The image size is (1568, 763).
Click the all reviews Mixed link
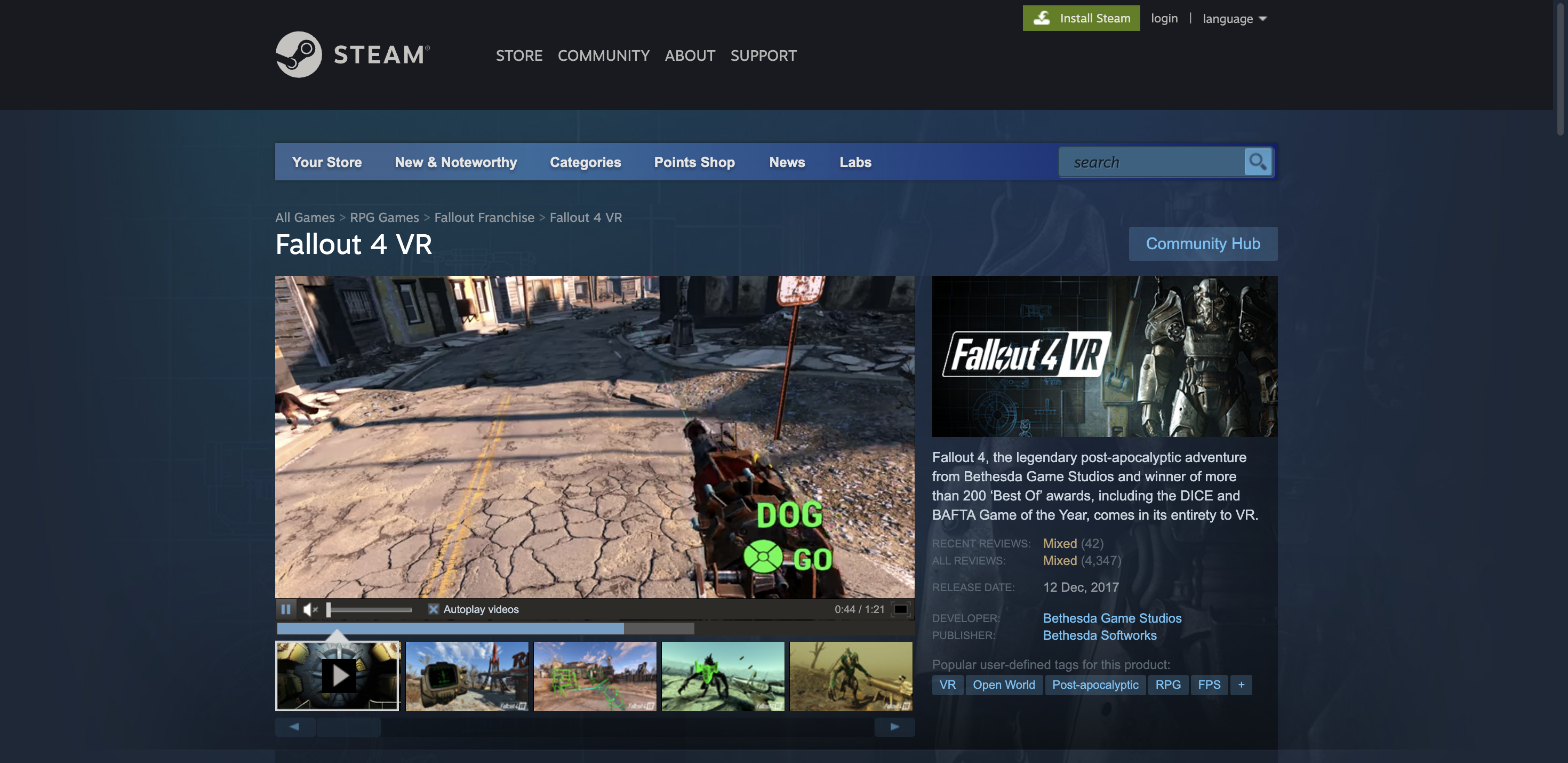click(1060, 560)
